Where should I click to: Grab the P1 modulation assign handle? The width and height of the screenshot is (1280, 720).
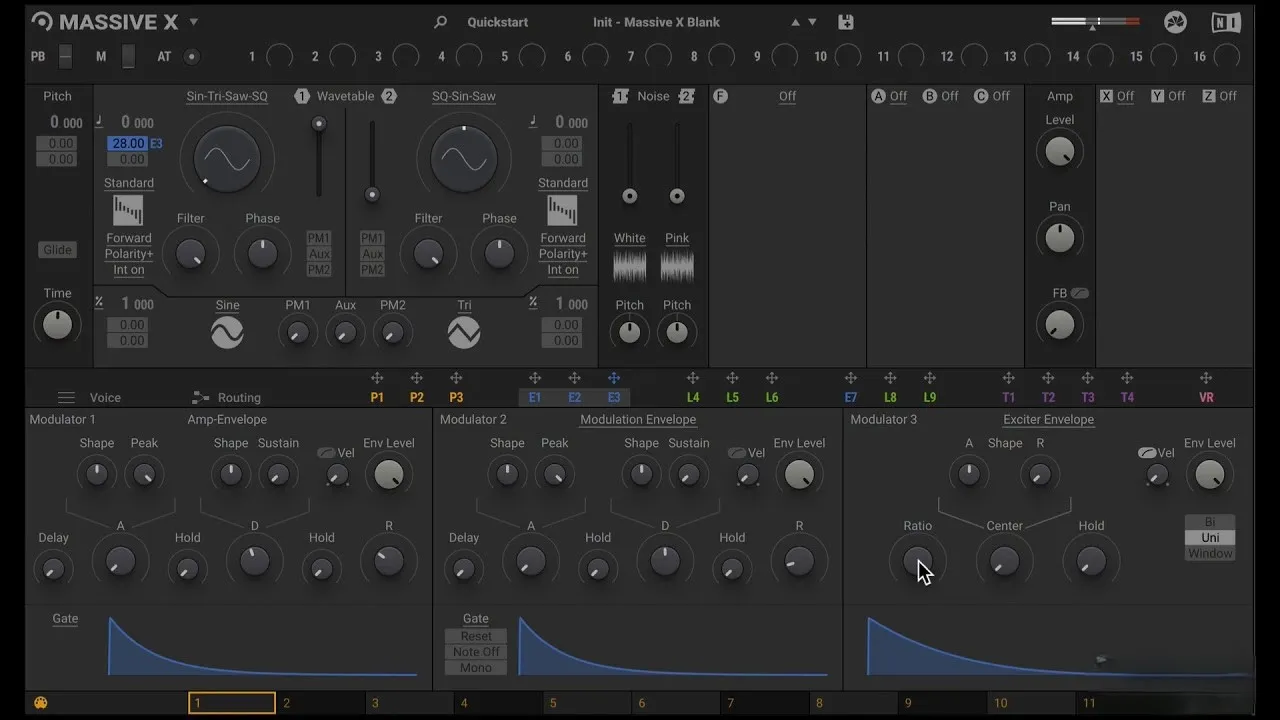(x=377, y=378)
